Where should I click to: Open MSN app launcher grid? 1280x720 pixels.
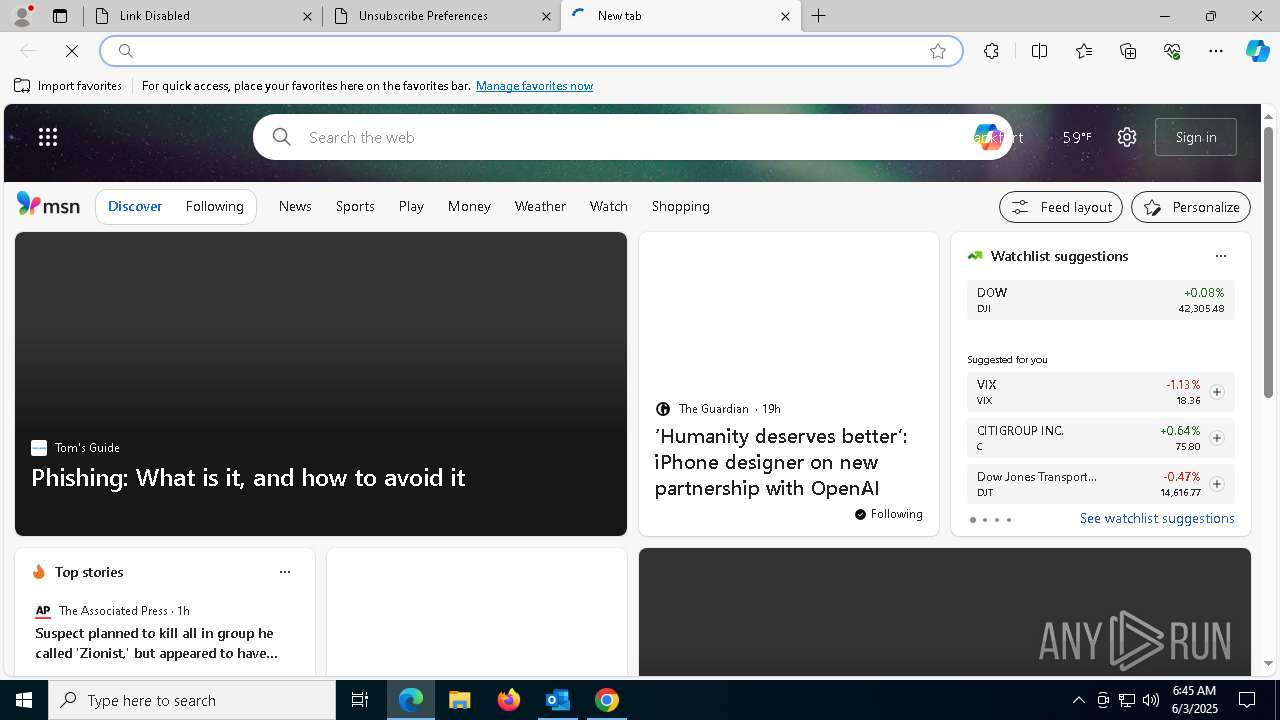[x=48, y=137]
